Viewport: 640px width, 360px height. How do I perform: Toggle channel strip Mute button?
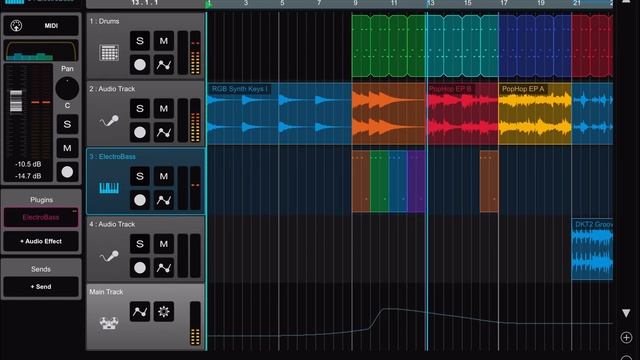(67, 148)
